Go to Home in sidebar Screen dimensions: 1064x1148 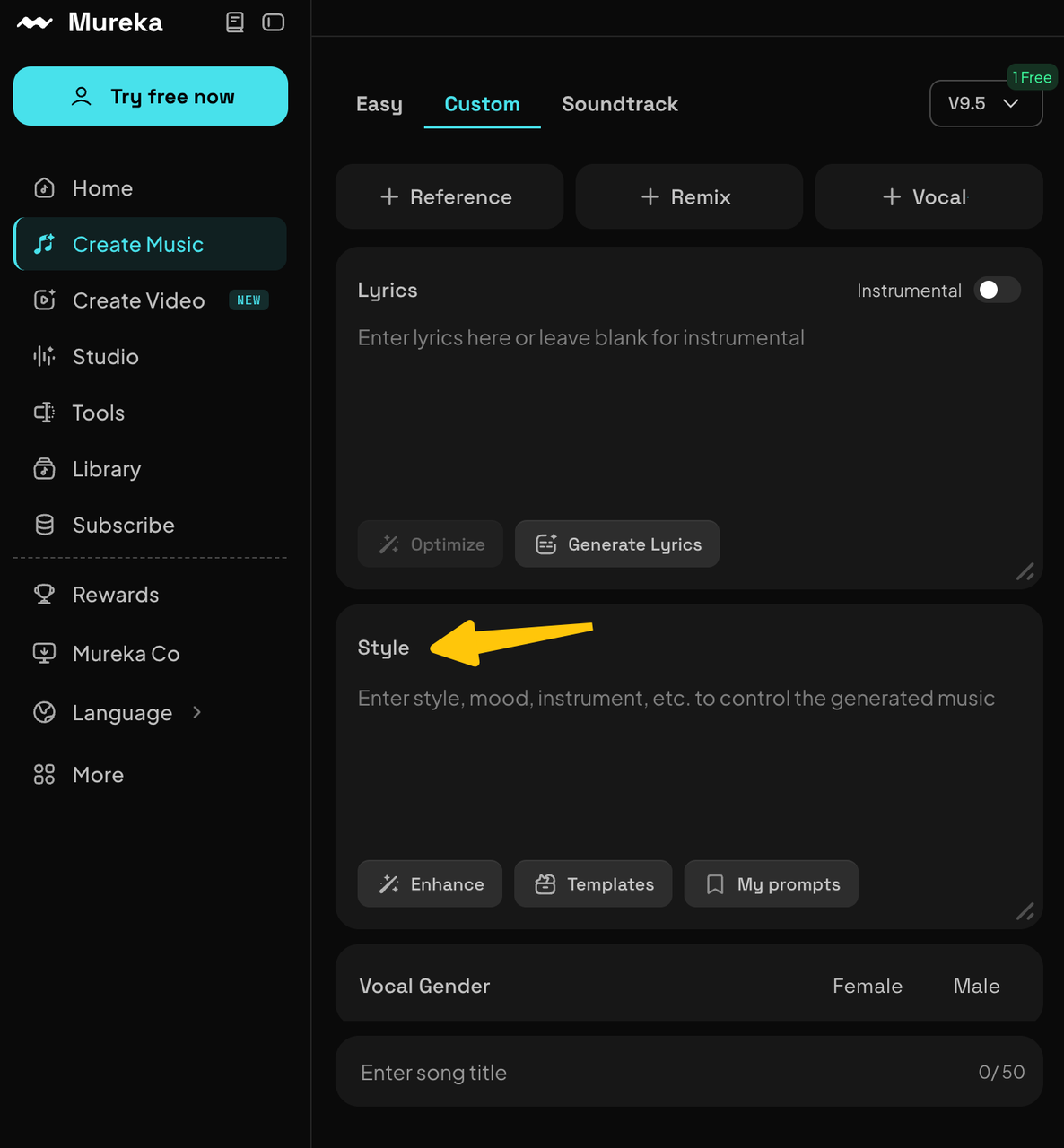coord(150,188)
